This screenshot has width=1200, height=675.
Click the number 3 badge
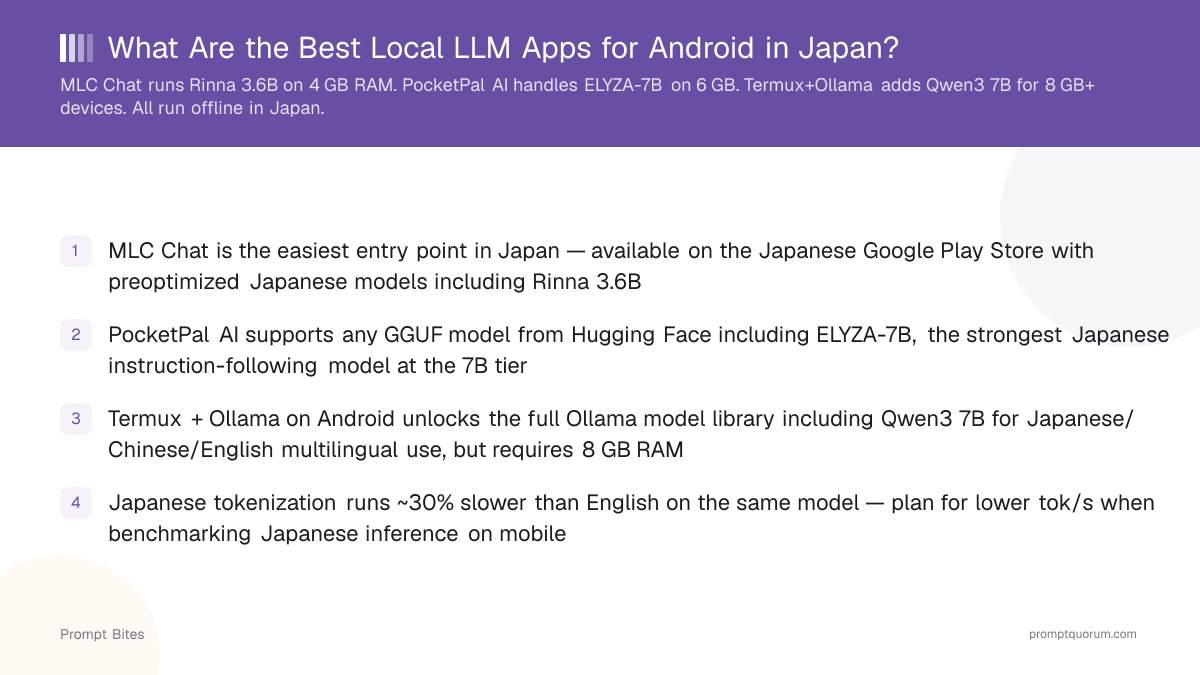(76, 419)
